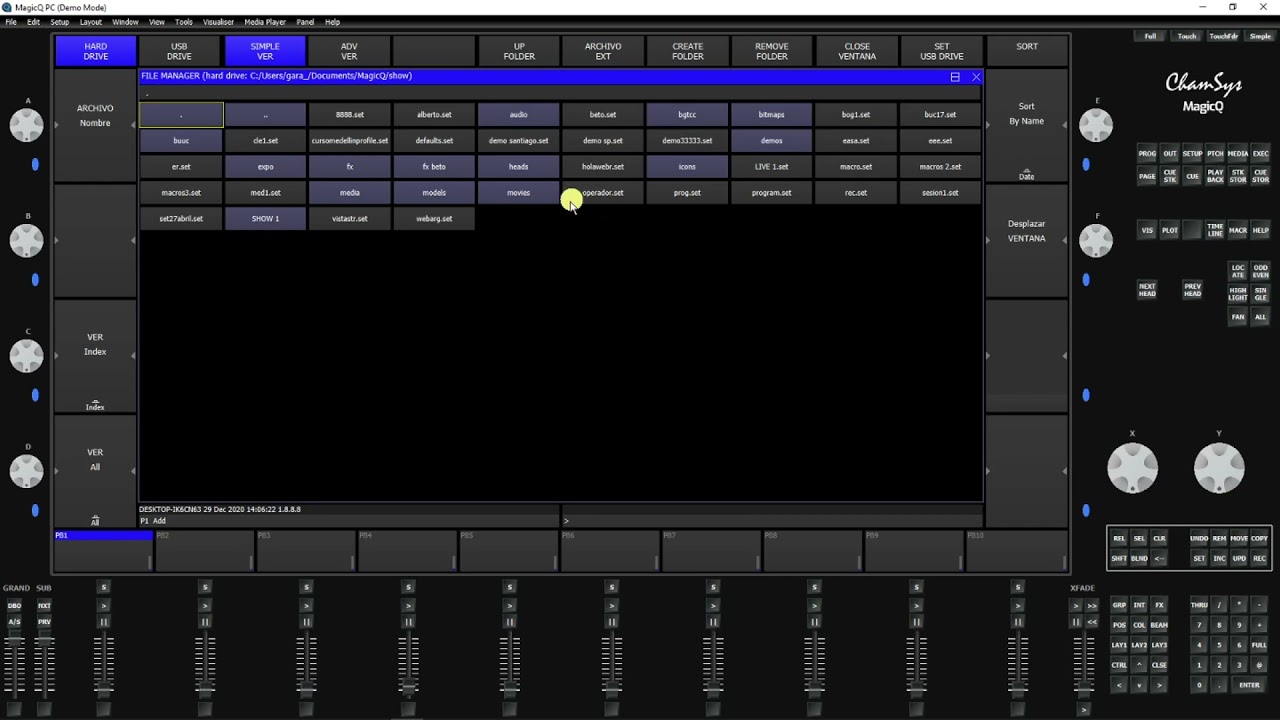Toggle the DBO blackout button

click(x=14, y=605)
